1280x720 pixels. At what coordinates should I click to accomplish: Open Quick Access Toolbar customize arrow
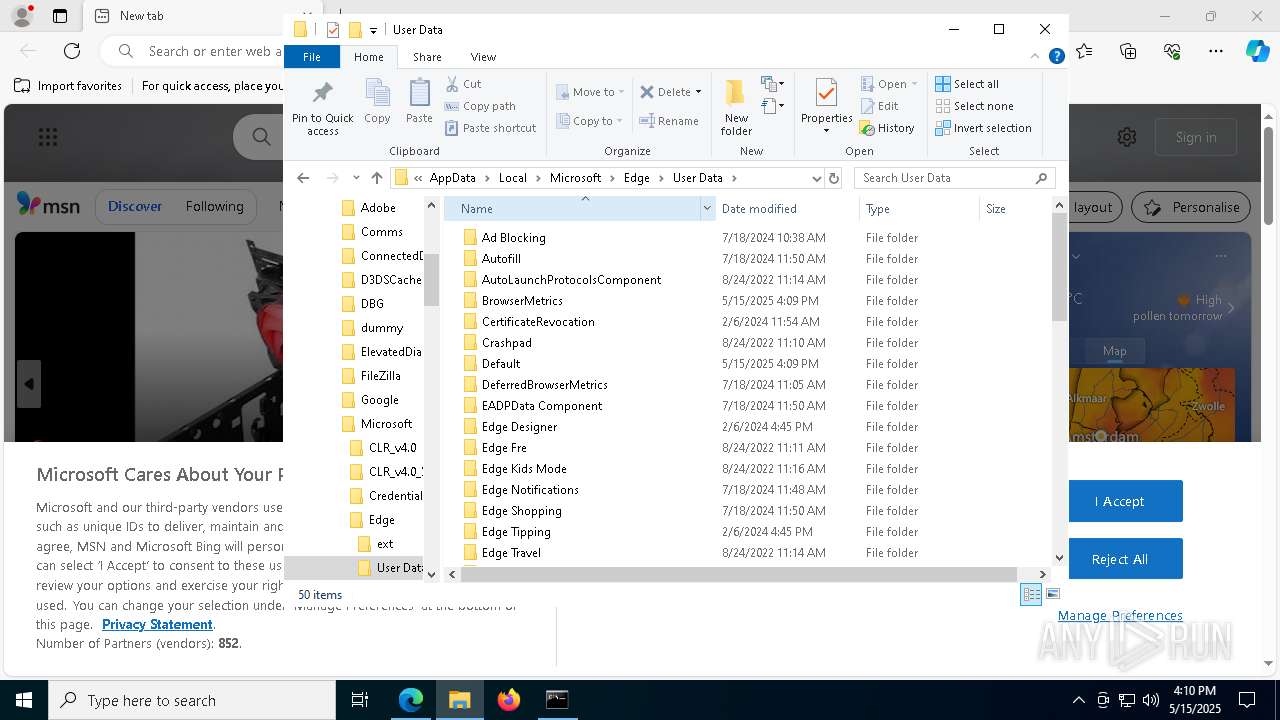point(373,30)
